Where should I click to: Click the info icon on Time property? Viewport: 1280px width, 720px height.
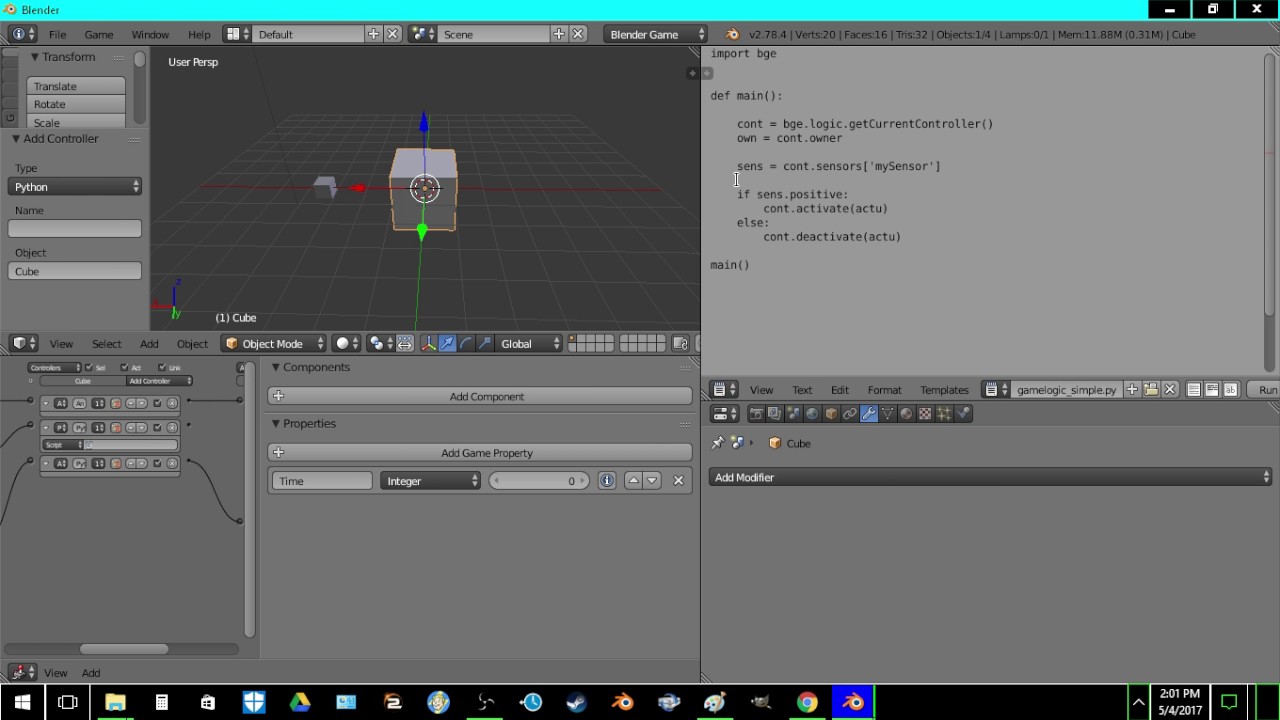pos(607,481)
